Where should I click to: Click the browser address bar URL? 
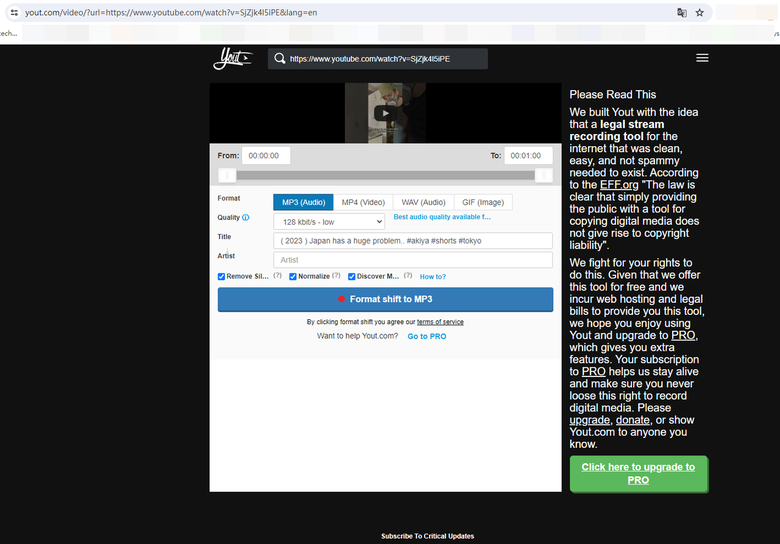[171, 12]
